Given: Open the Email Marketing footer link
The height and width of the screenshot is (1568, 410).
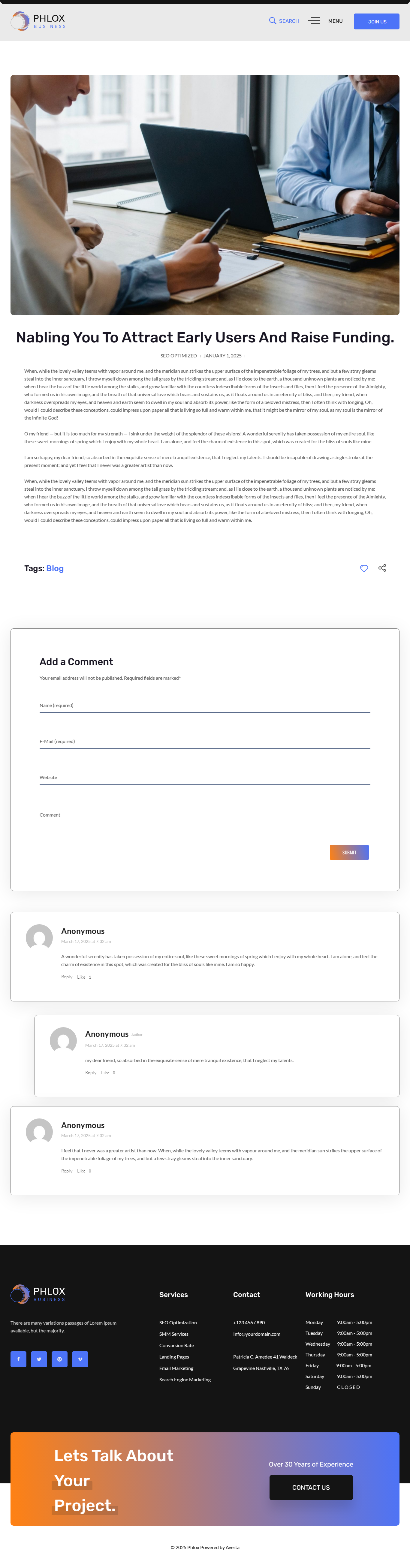Looking at the screenshot, I should (176, 1368).
